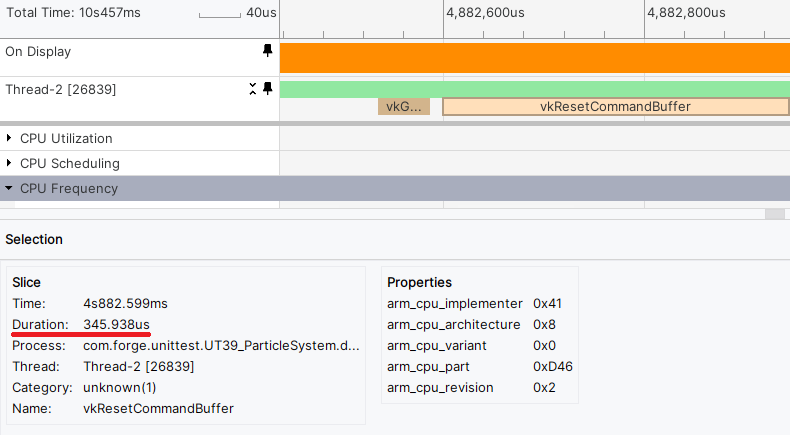Collapse the CPU Frequency section

coord(9,188)
